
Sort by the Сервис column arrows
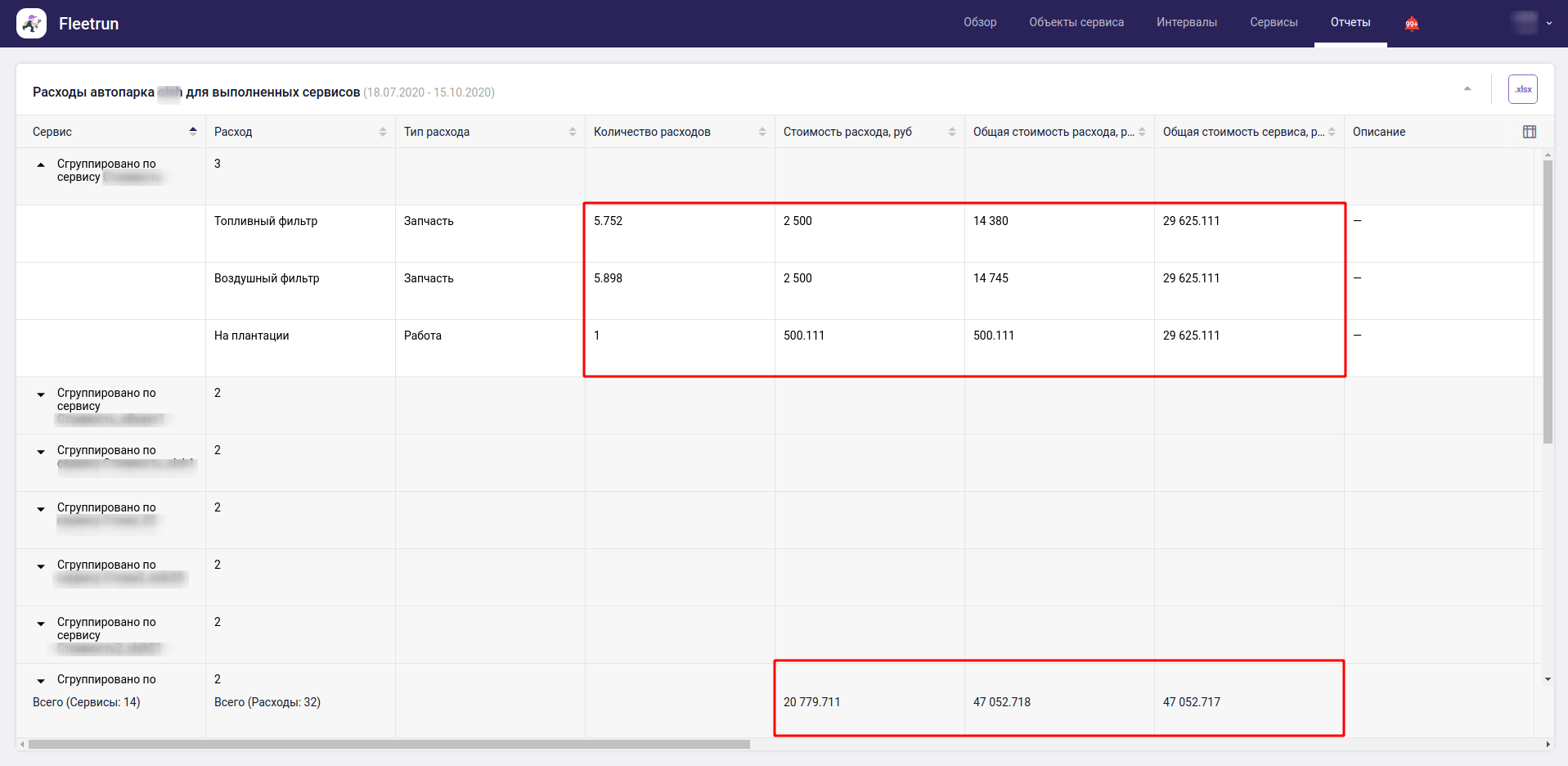193,132
